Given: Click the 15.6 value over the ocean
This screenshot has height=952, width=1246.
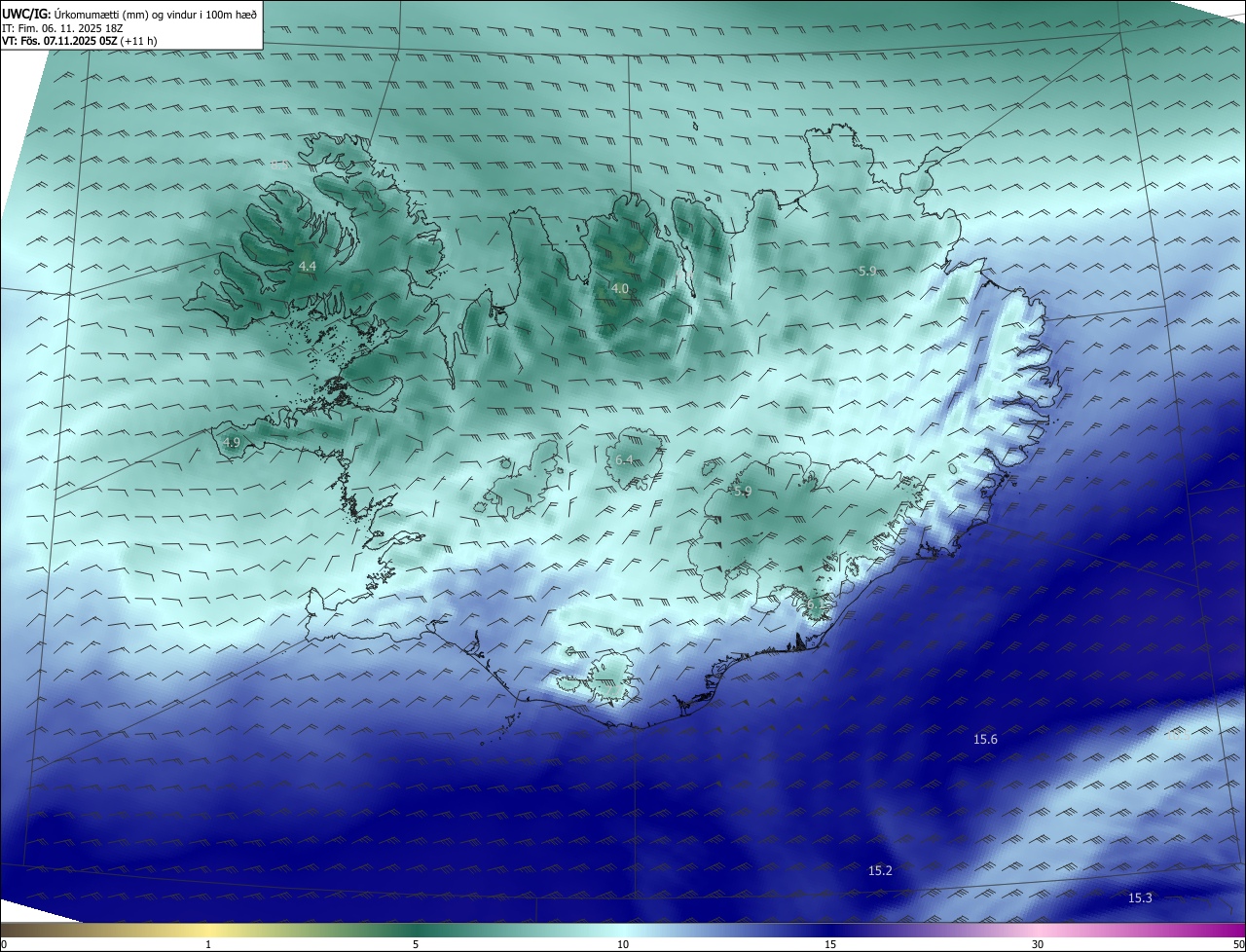Looking at the screenshot, I should click(x=985, y=740).
